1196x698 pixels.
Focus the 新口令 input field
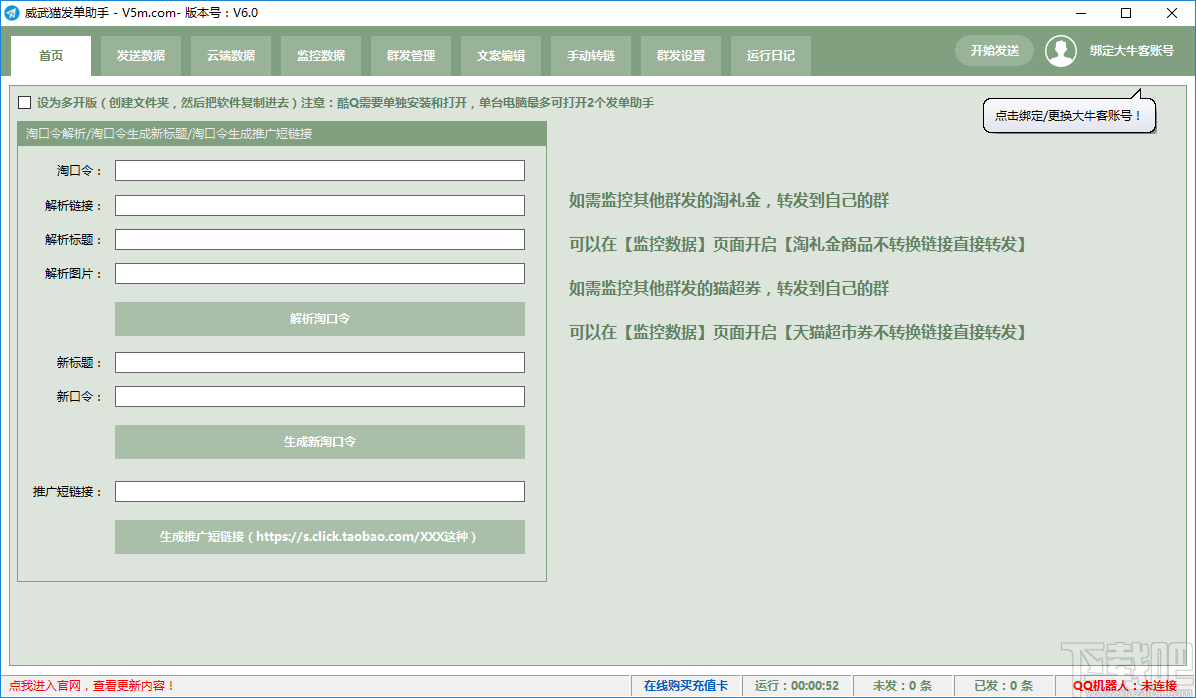point(320,397)
